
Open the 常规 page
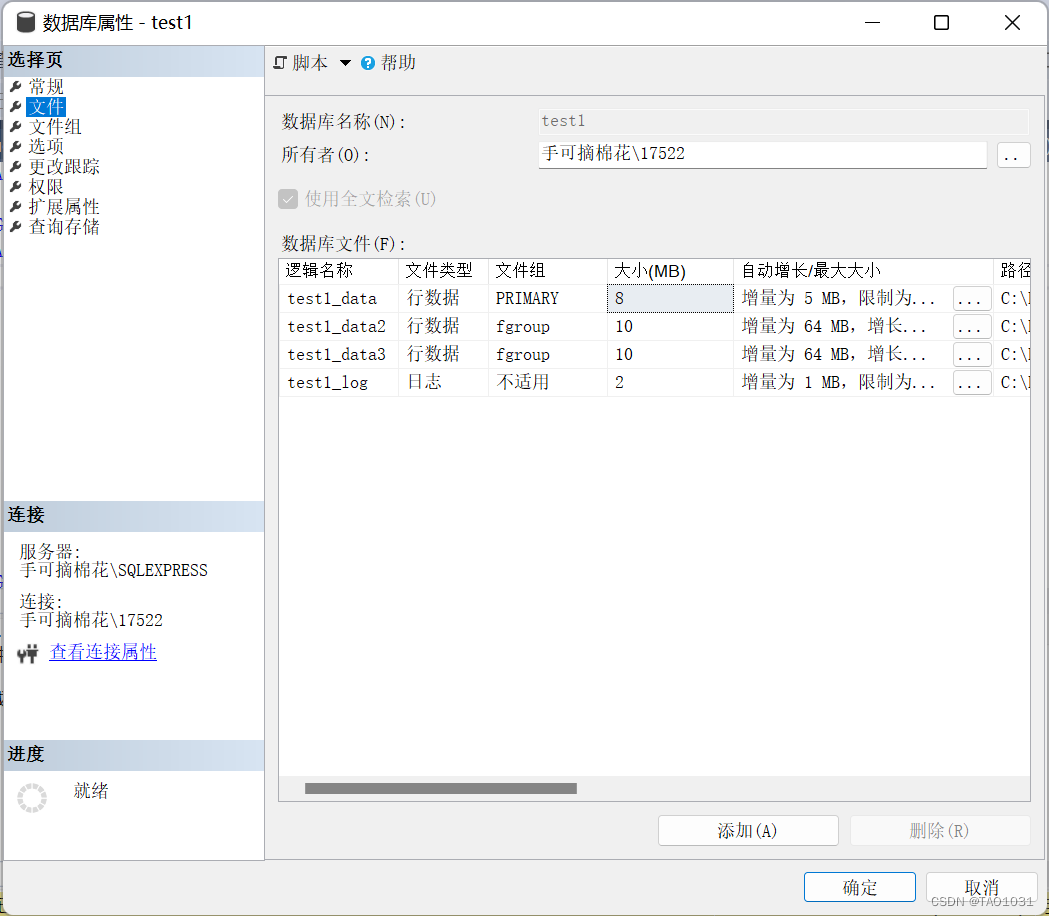pos(45,86)
